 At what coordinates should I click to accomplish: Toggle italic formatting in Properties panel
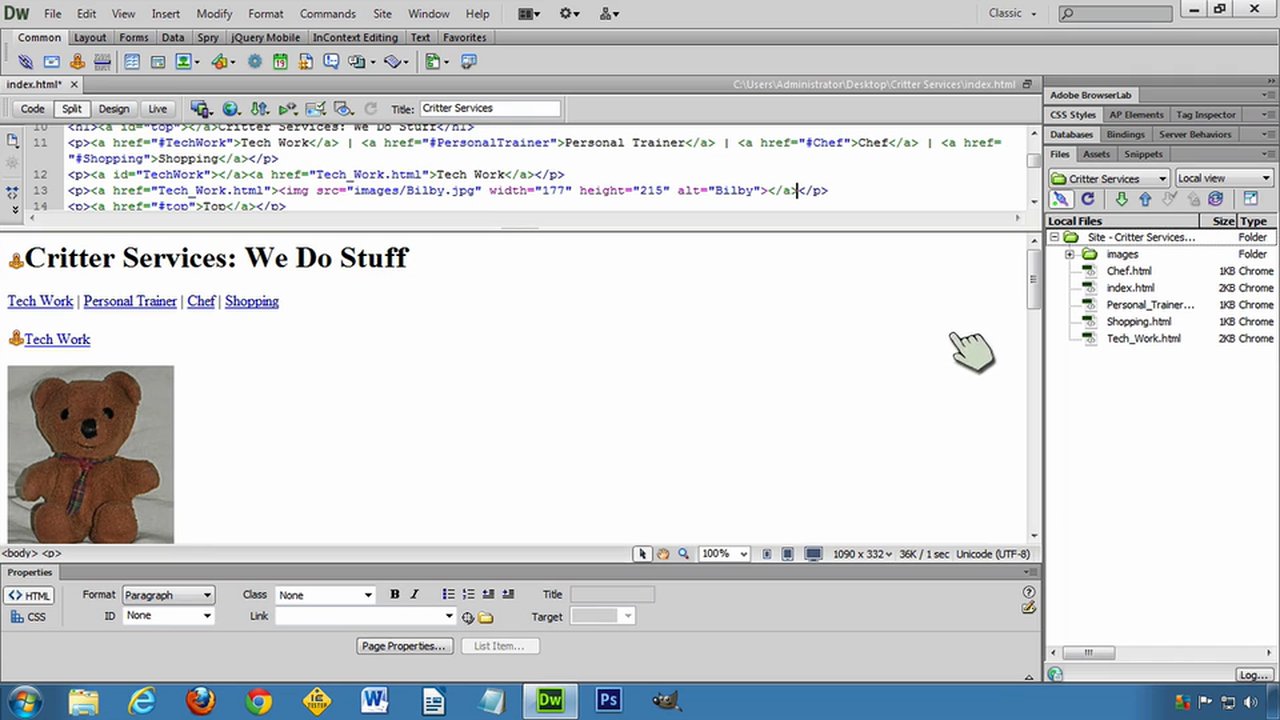tap(414, 594)
